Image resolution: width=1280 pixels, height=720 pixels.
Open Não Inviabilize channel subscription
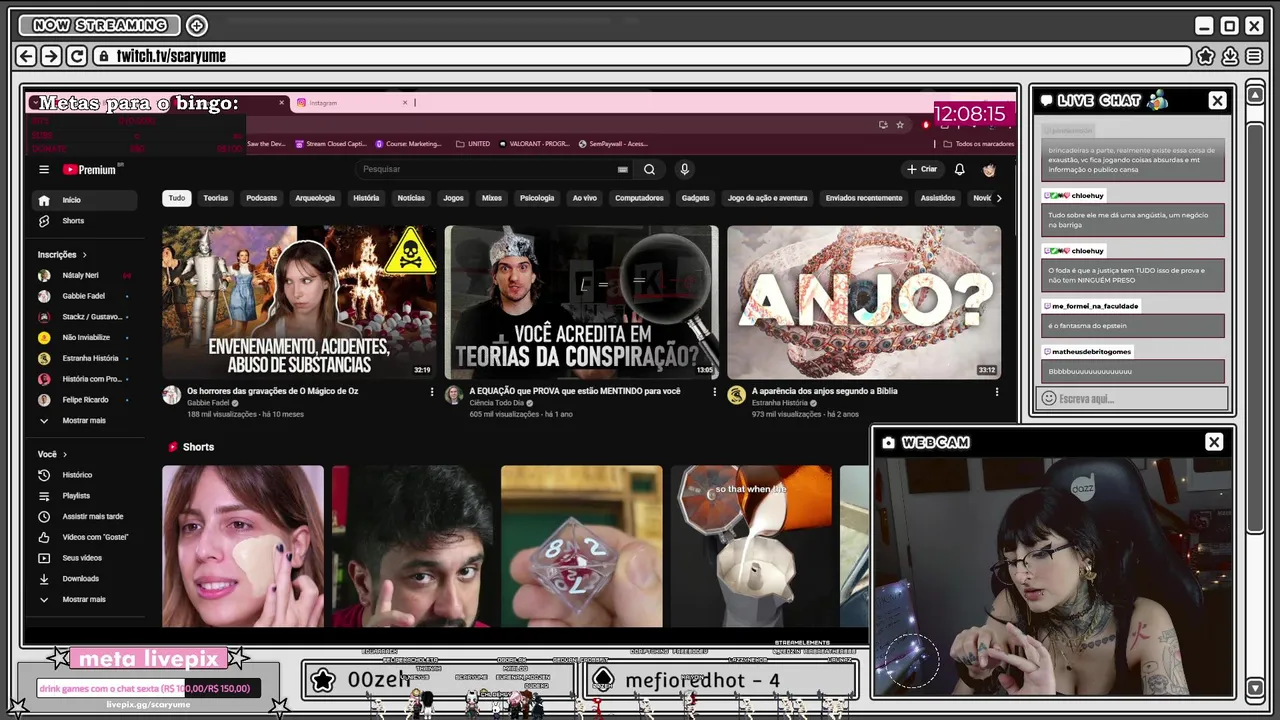[x=83, y=337]
